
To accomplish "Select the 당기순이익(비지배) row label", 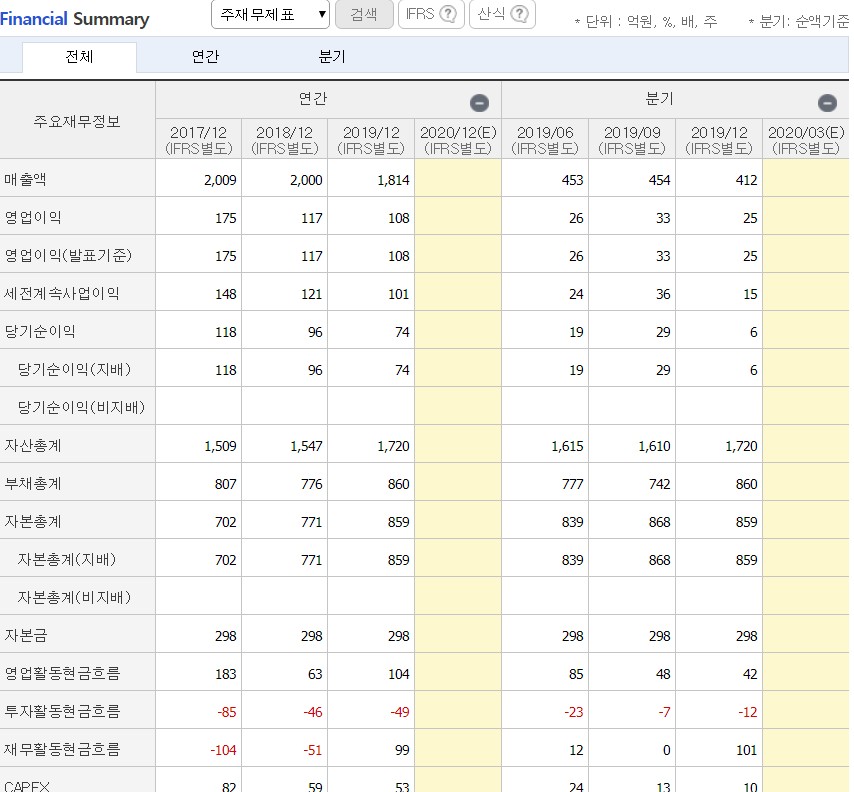I will coord(81,407).
